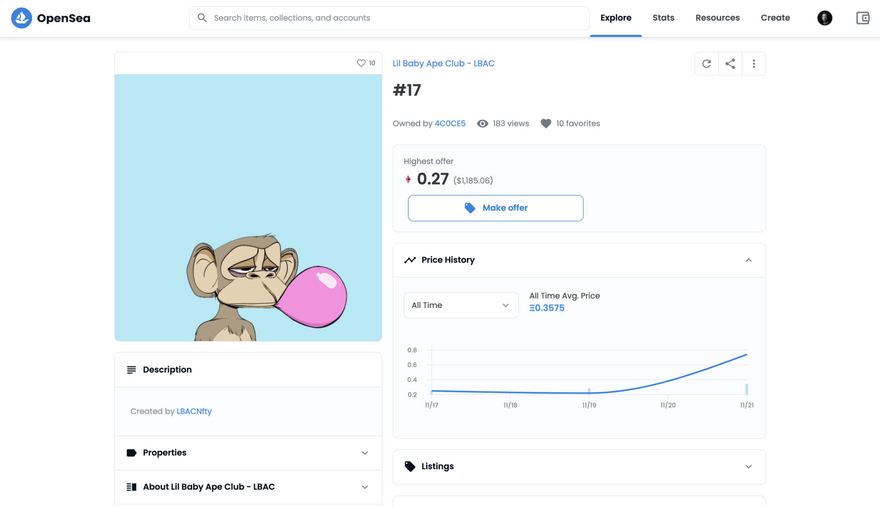Click the Make offer button
Image resolution: width=880 pixels, height=507 pixels.
click(496, 208)
